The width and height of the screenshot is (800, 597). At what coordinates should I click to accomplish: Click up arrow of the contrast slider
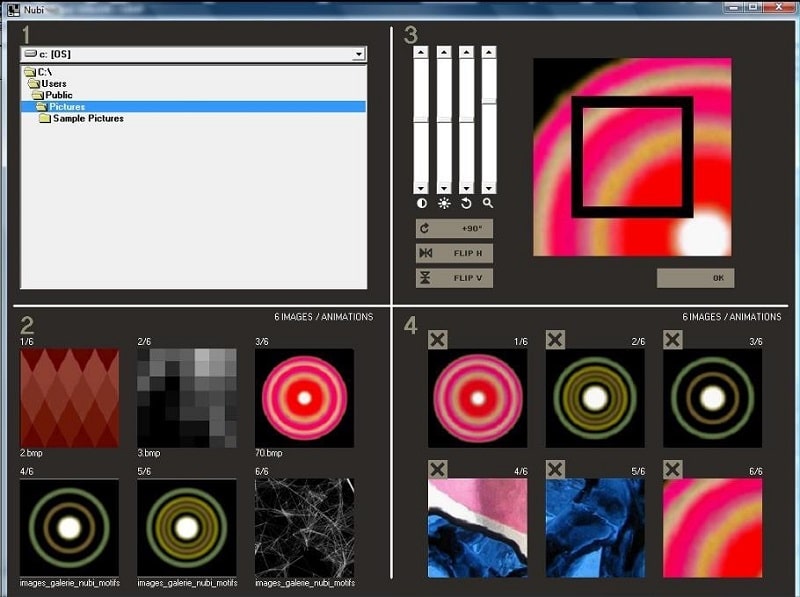click(x=421, y=52)
